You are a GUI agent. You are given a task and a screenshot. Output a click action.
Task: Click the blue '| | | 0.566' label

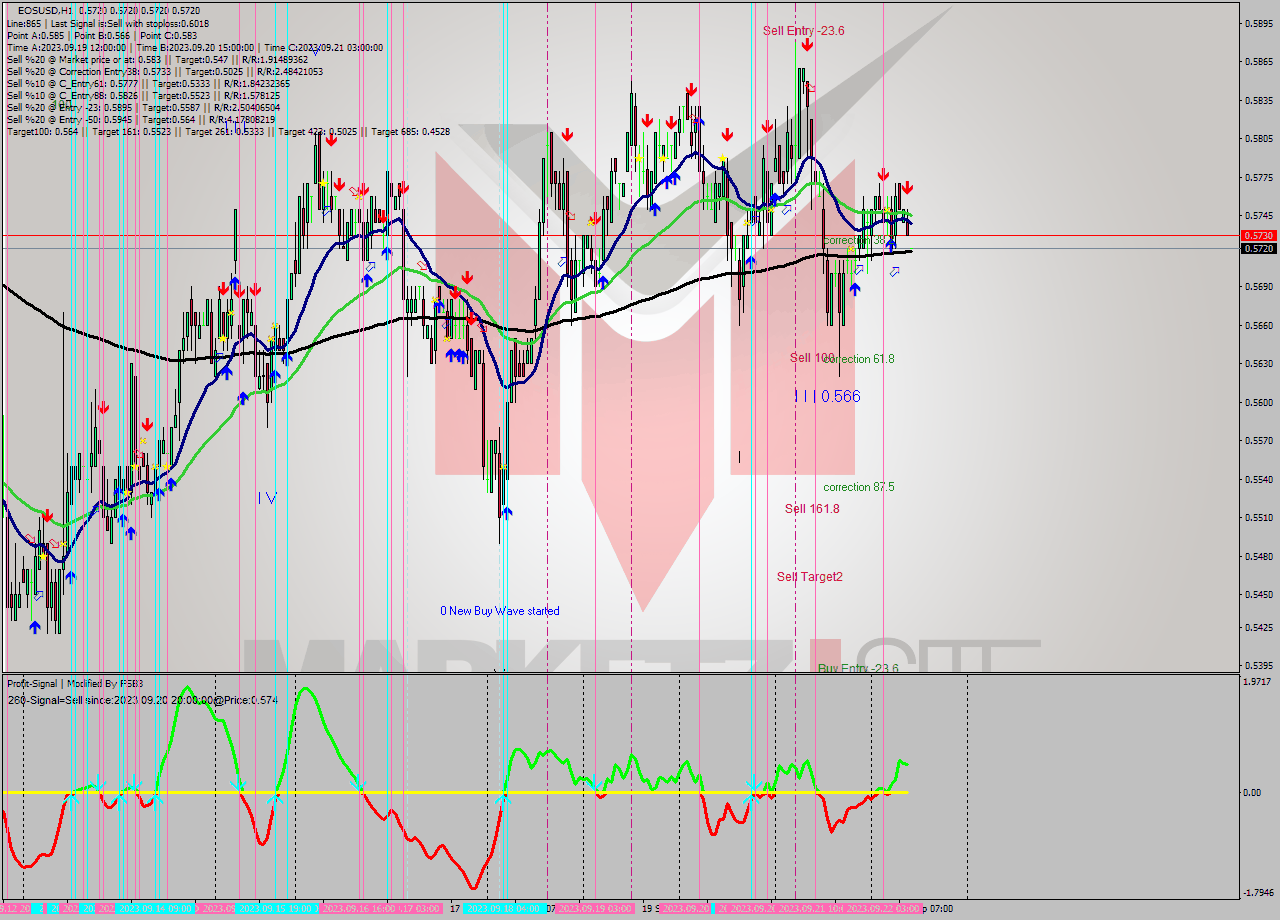click(x=827, y=396)
